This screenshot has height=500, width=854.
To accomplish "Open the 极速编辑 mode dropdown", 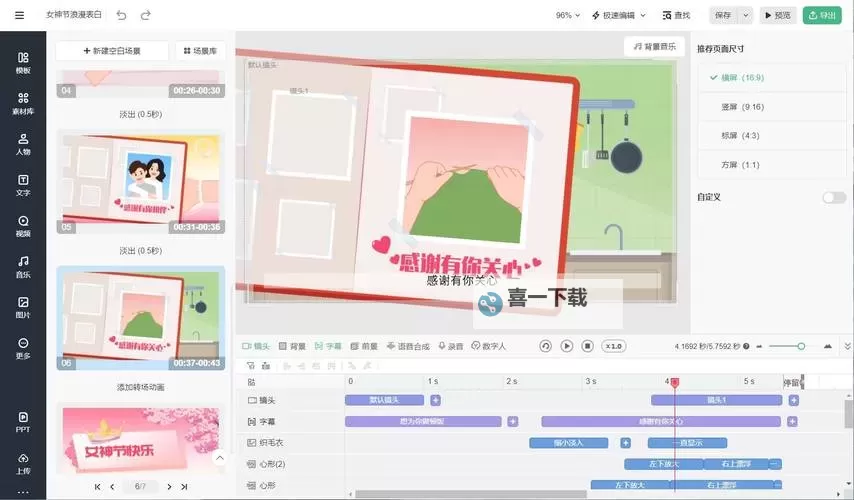I will 619,15.
